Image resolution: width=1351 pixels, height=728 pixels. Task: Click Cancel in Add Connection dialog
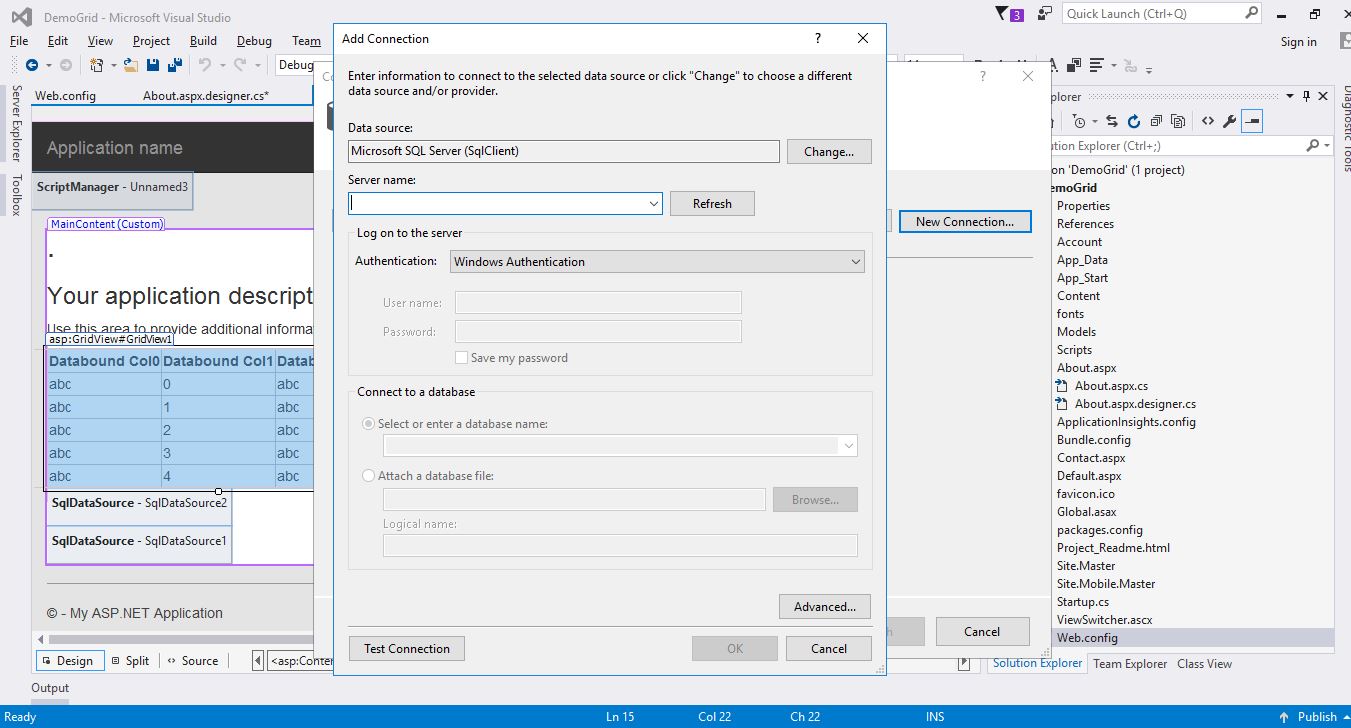coord(829,648)
